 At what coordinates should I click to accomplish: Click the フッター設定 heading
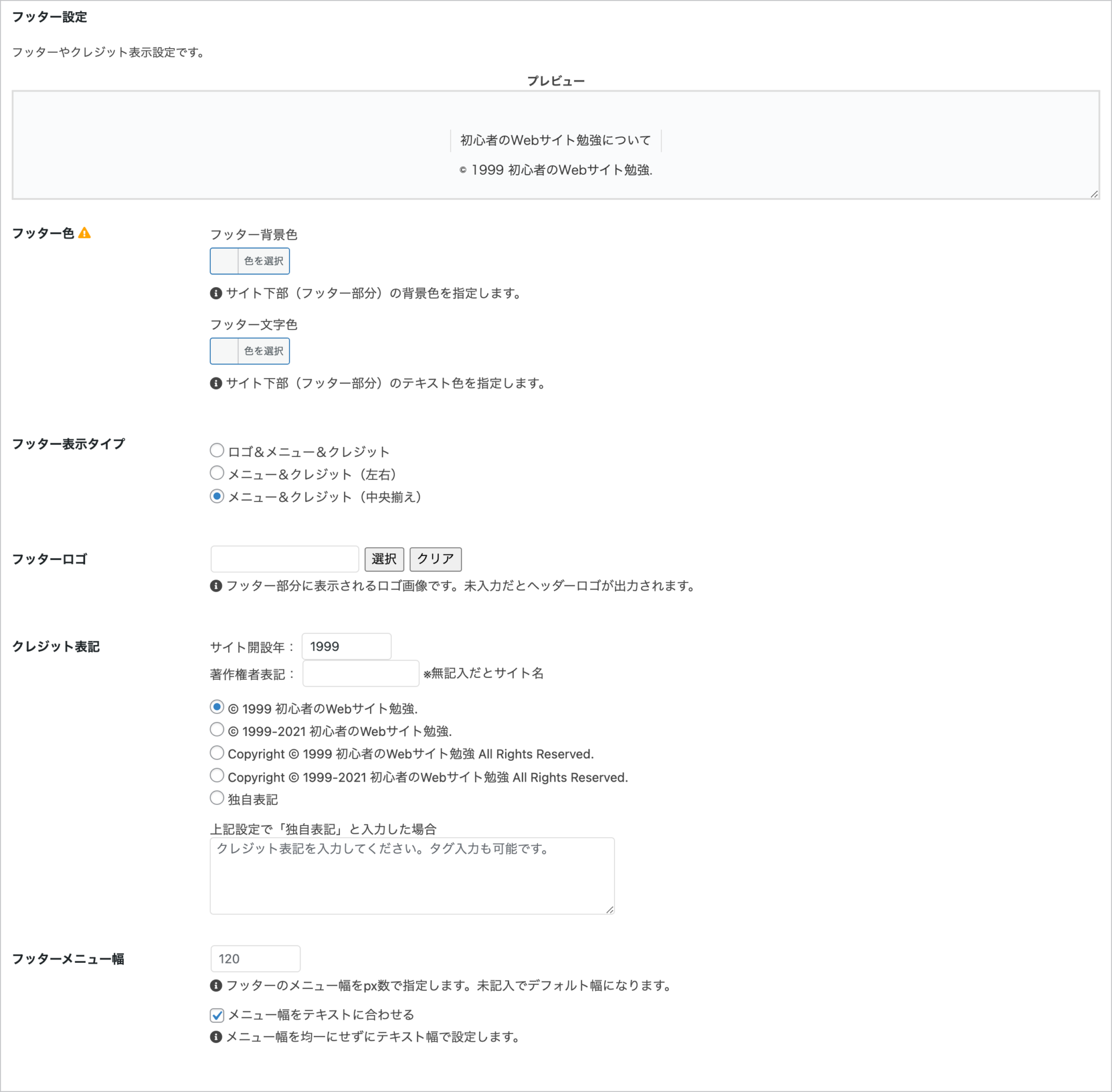click(50, 17)
